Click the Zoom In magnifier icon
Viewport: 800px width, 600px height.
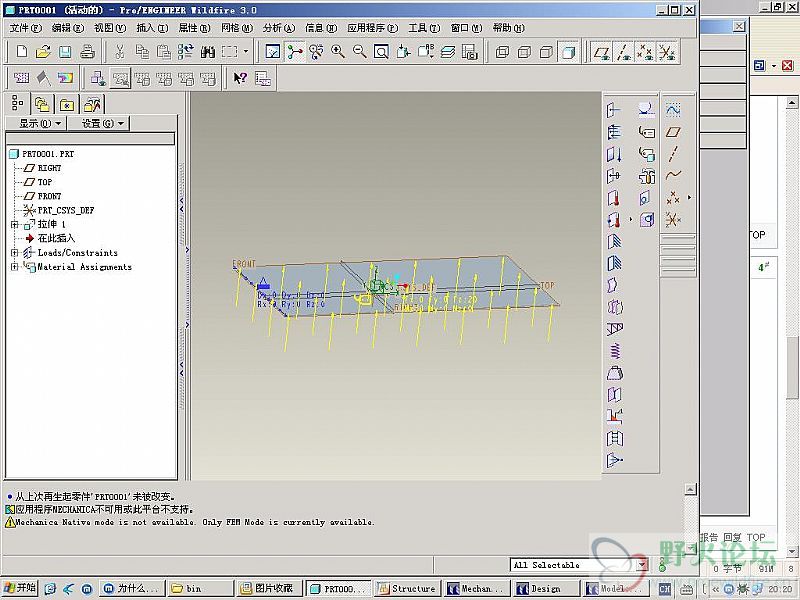(338, 52)
